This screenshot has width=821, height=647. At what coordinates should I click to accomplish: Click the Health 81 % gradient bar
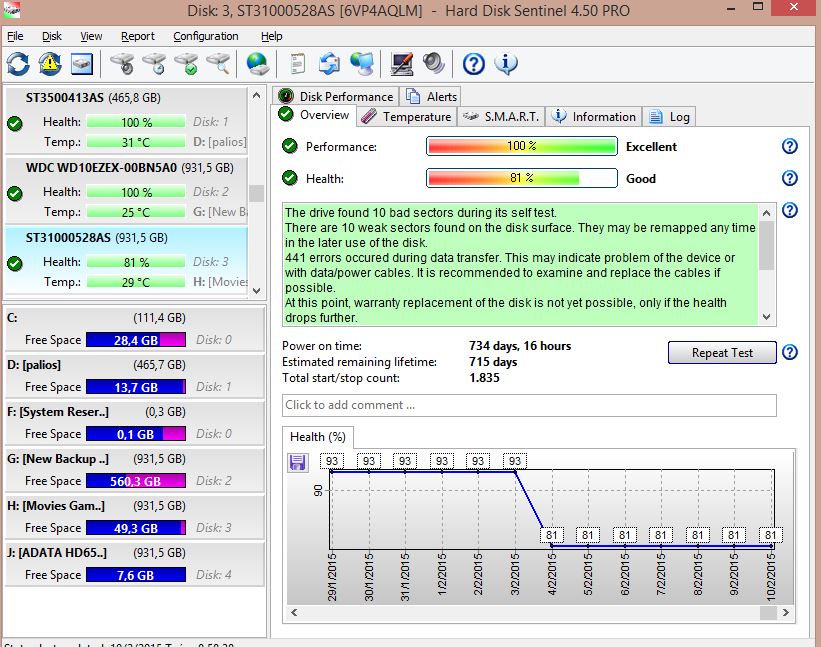pyautogui.click(x=522, y=178)
